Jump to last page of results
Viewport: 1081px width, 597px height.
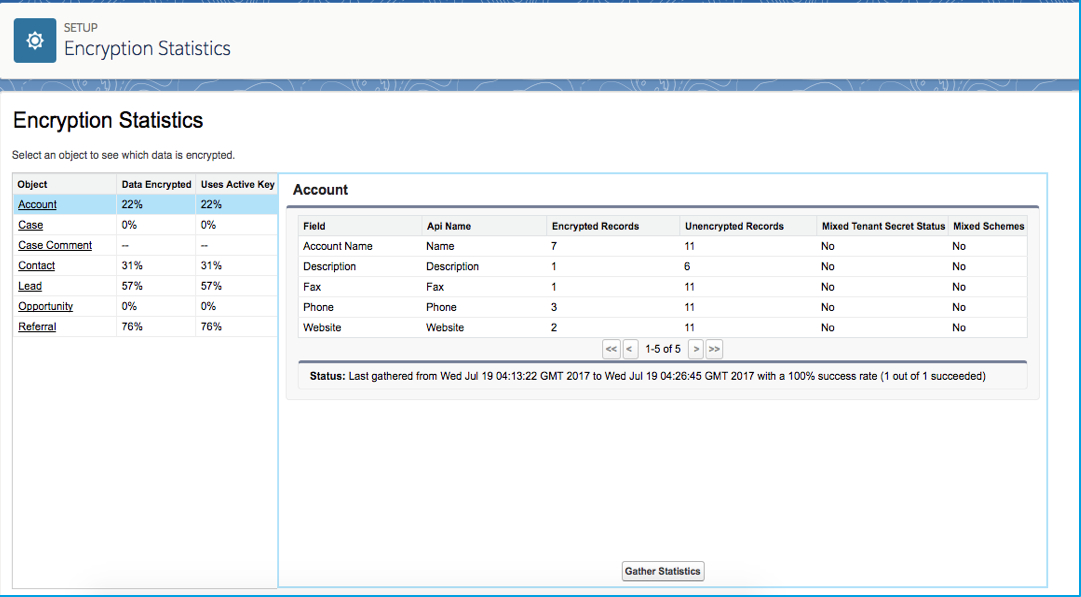point(714,349)
